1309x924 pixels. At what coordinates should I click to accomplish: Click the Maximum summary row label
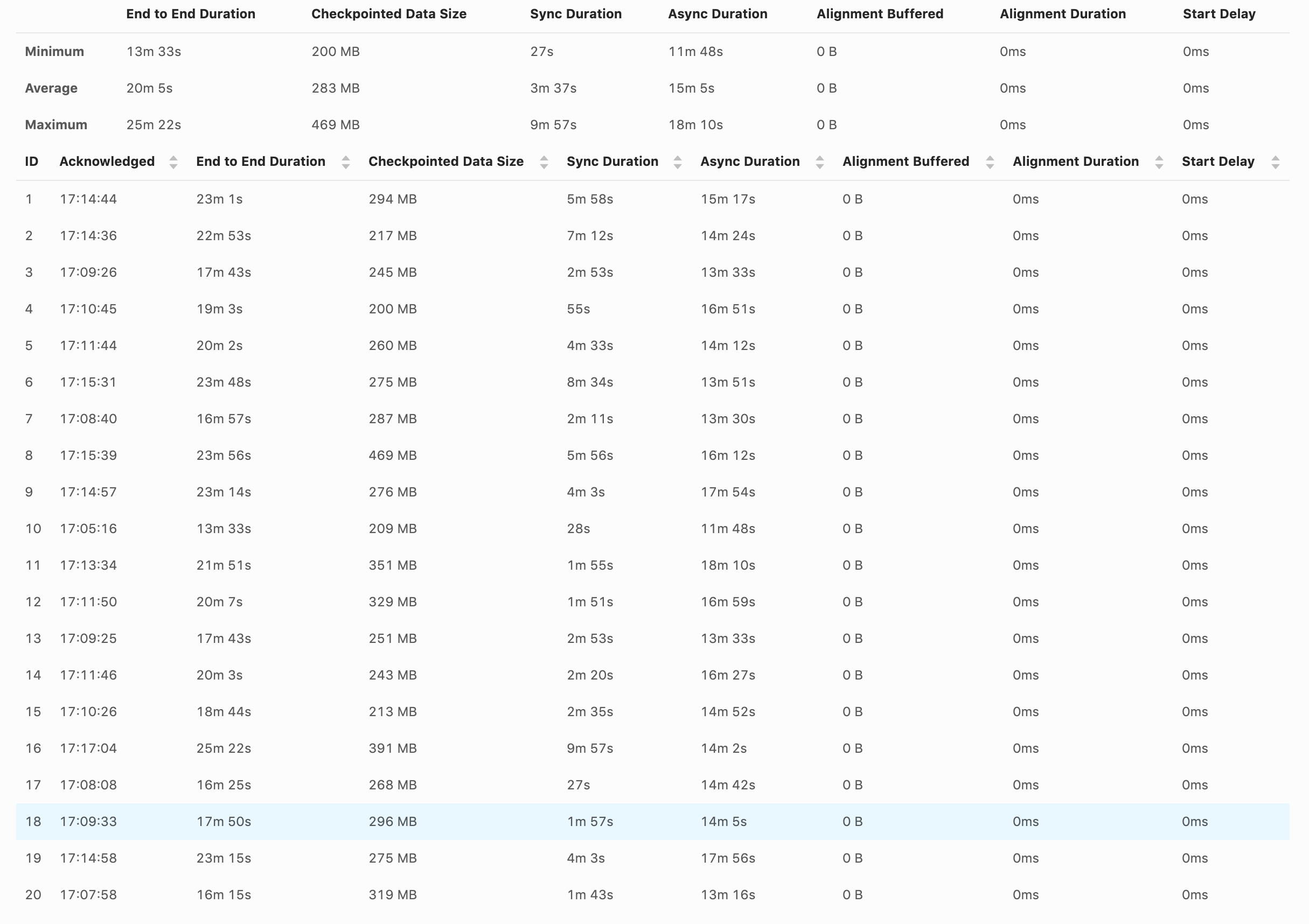[56, 125]
